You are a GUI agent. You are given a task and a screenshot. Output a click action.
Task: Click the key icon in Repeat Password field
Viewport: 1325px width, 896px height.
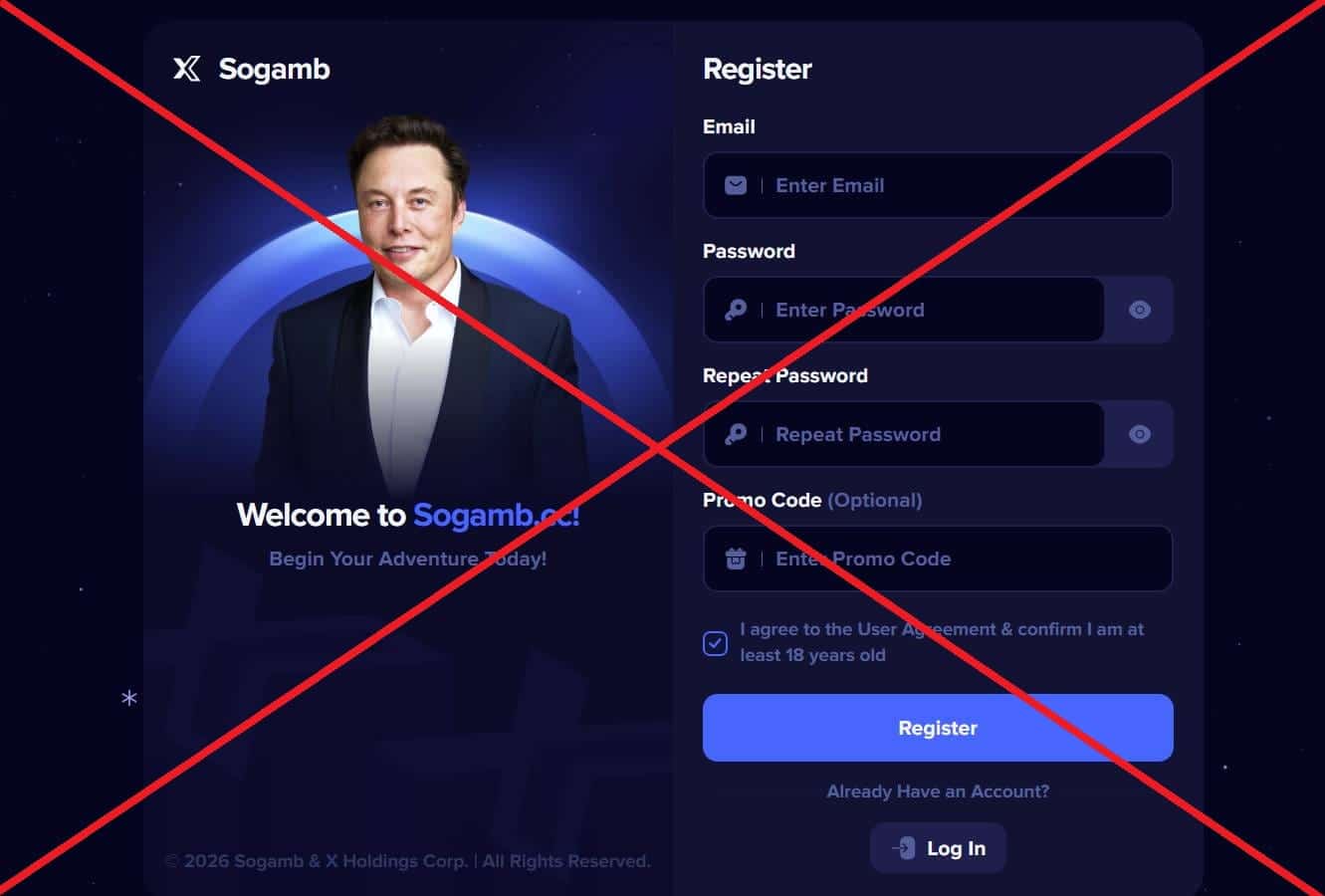[736, 434]
